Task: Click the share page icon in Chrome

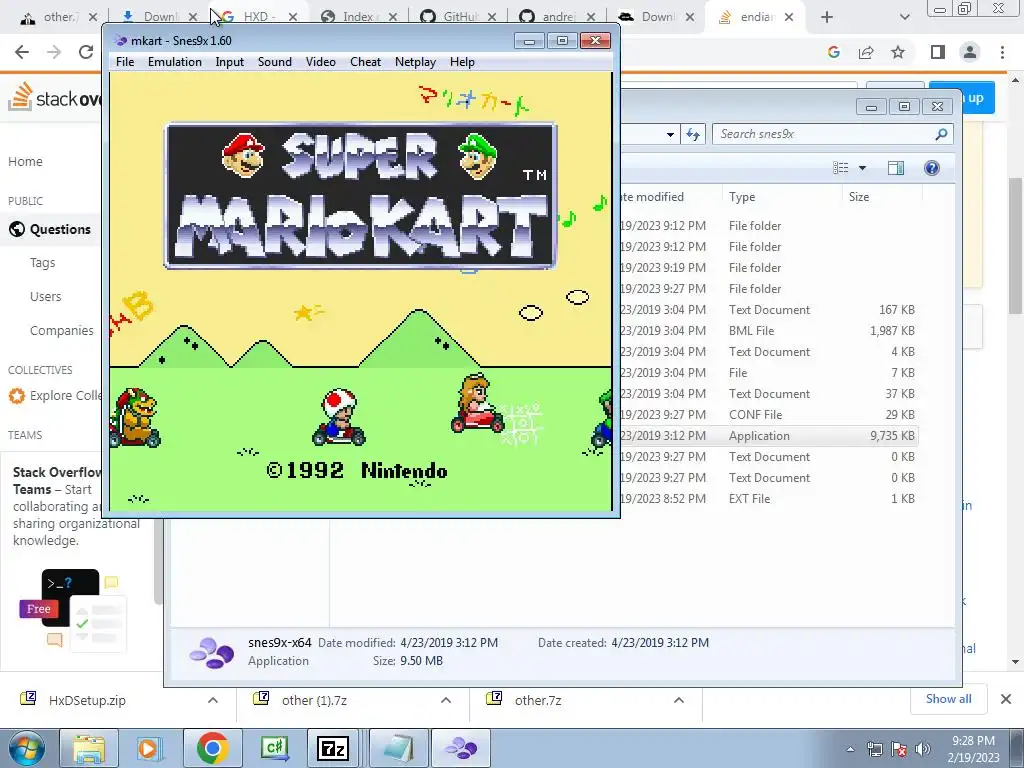Action: point(866,52)
